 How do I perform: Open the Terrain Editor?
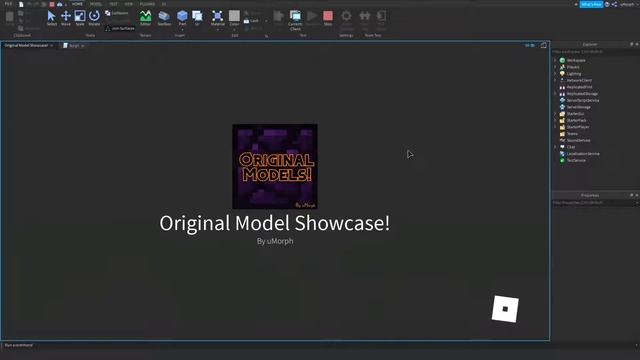pyautogui.click(x=145, y=18)
